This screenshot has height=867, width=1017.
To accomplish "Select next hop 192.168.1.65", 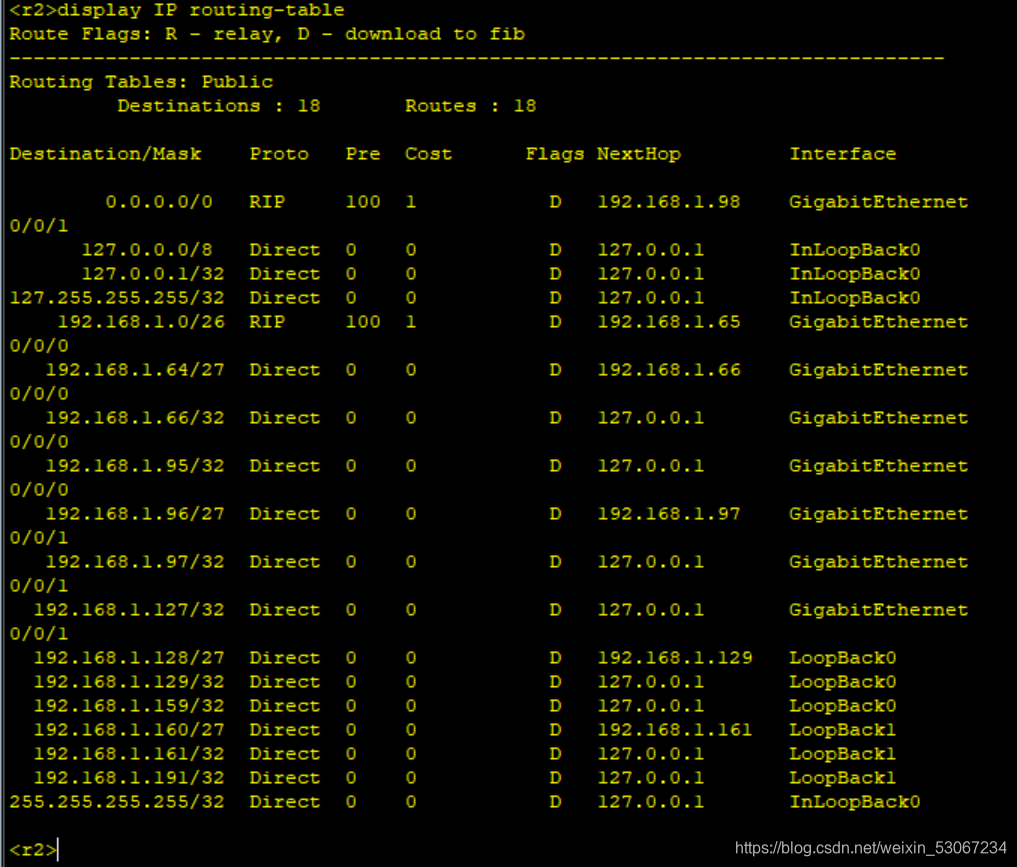I will [x=669, y=322].
